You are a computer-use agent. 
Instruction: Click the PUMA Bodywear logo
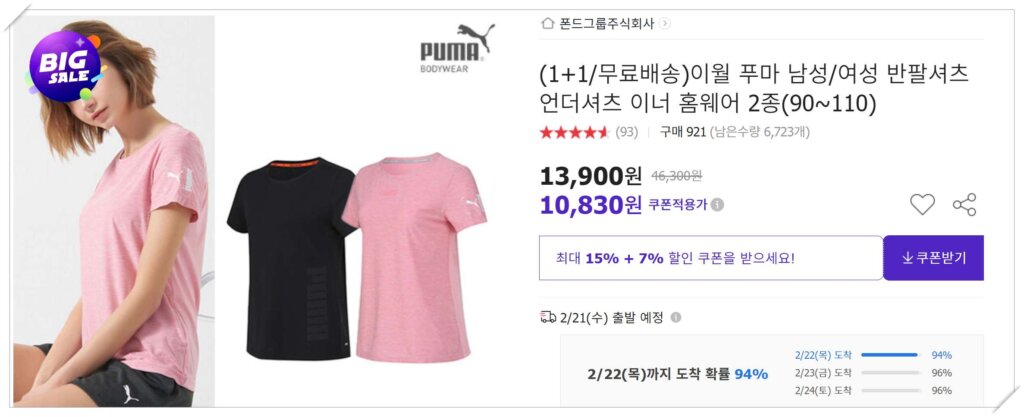coord(456,48)
